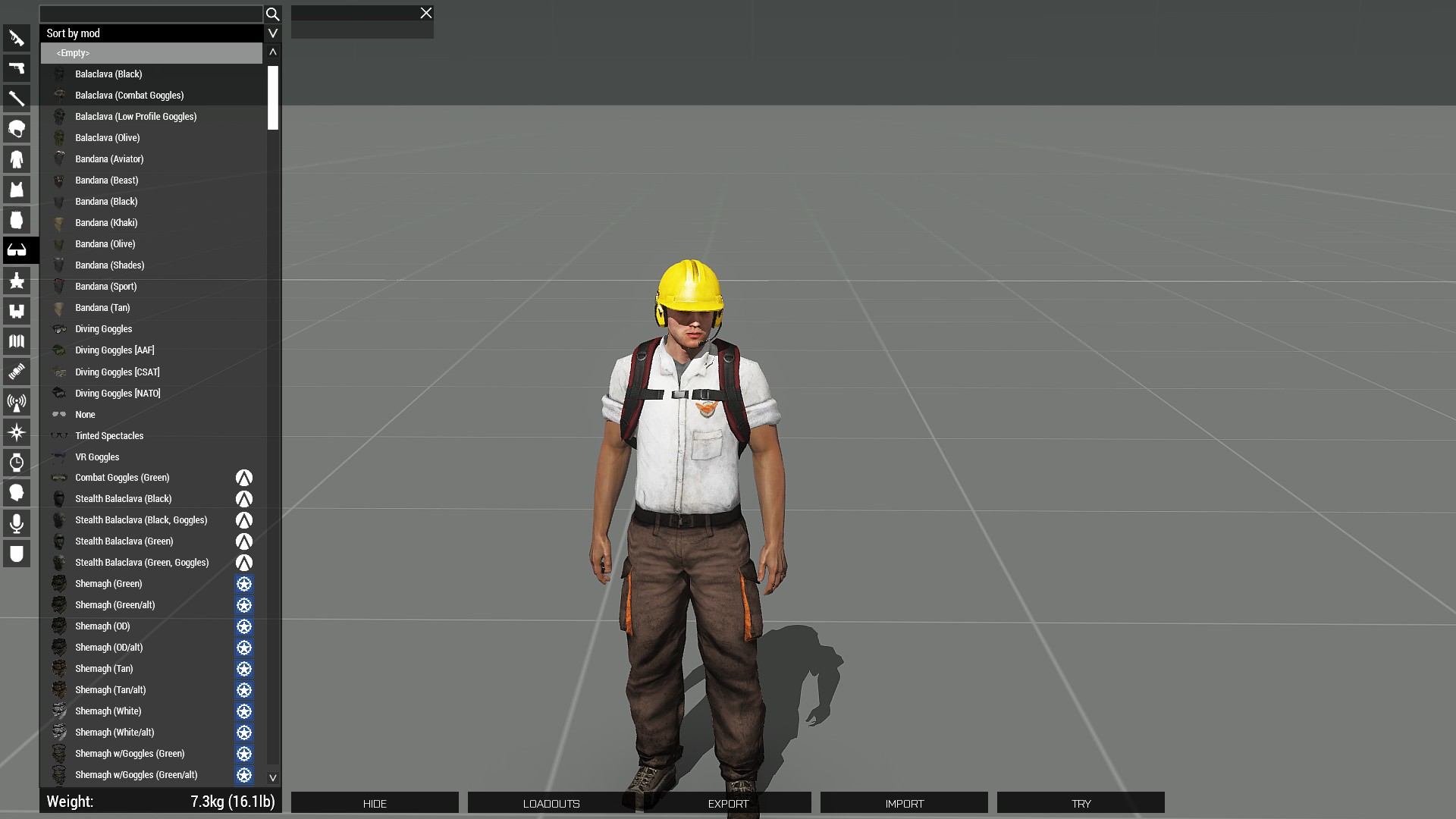The width and height of the screenshot is (1456, 819).
Task: Select the uniform category icon
Action: [17, 159]
